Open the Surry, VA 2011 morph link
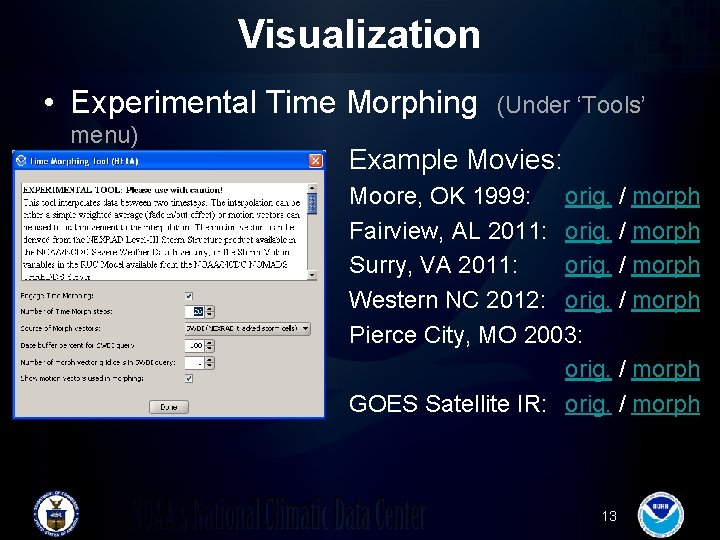 point(665,265)
